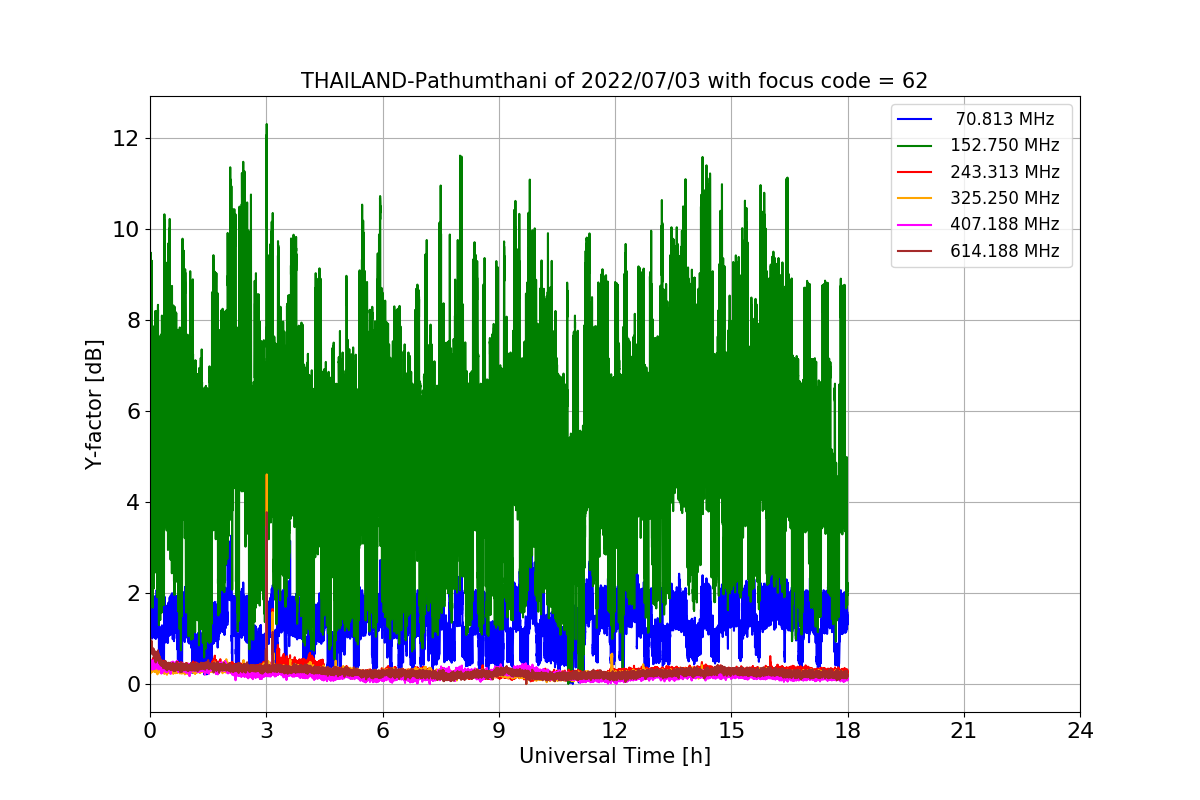
Task: Click the x-axis tick label 21
Action: [x=964, y=731]
